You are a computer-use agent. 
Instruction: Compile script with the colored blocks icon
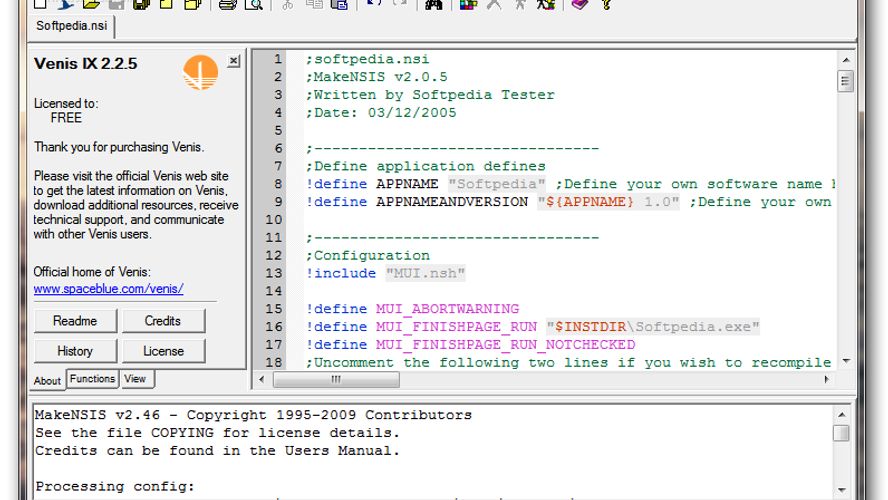click(x=468, y=5)
